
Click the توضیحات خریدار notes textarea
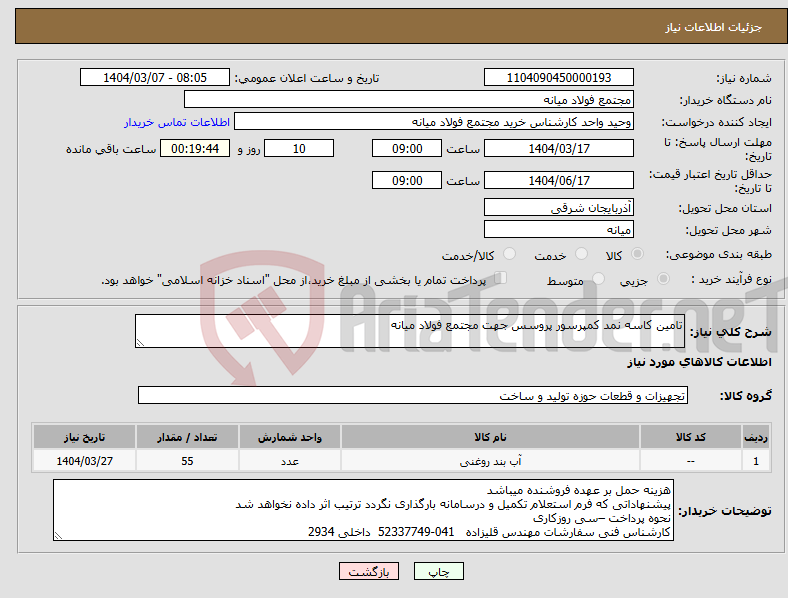363,510
